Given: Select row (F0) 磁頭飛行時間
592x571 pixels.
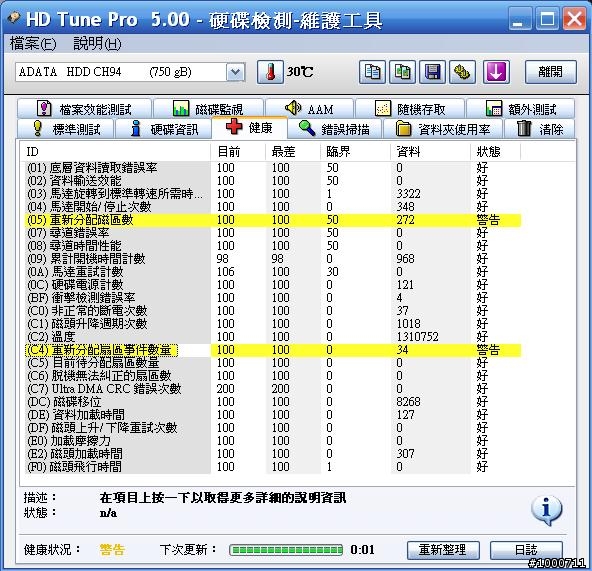Looking at the screenshot, I should pos(273,467).
